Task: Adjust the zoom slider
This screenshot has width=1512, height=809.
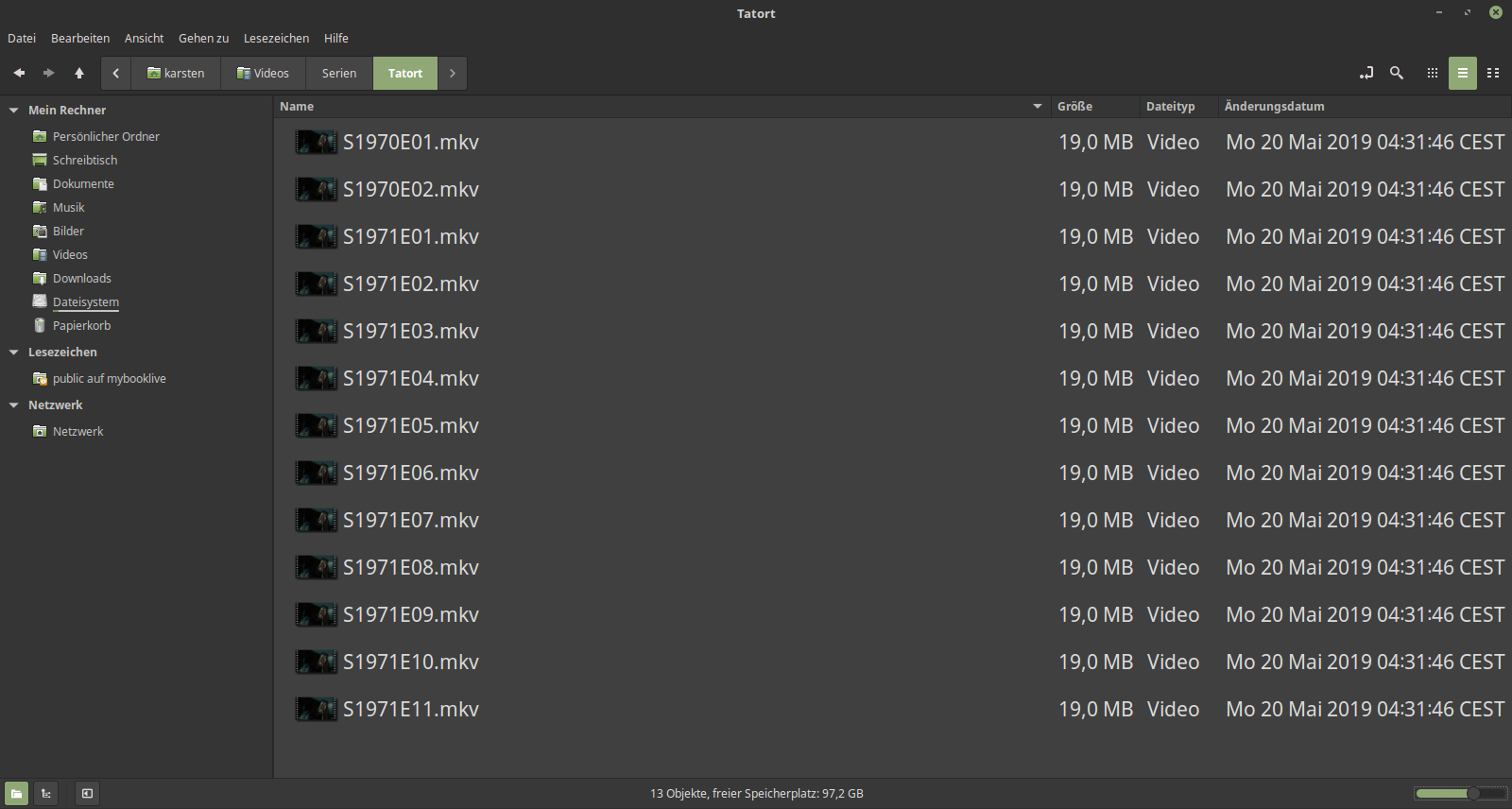Action: [x=1460, y=793]
